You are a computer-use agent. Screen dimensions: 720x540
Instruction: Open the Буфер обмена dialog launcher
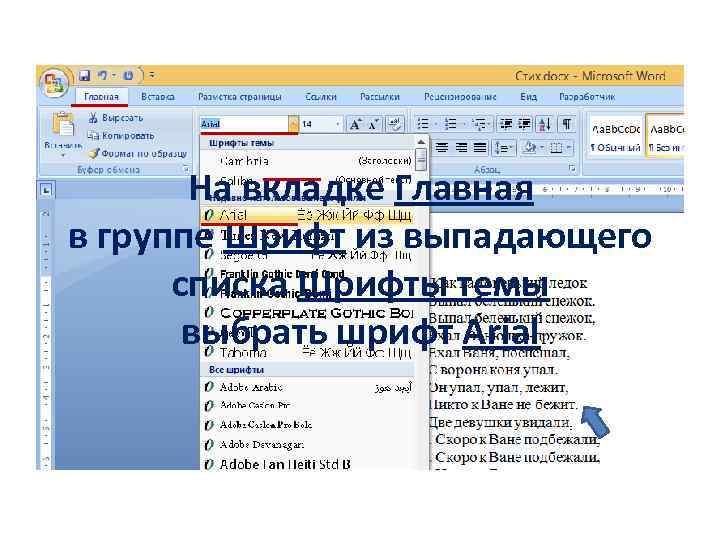pos(186,169)
